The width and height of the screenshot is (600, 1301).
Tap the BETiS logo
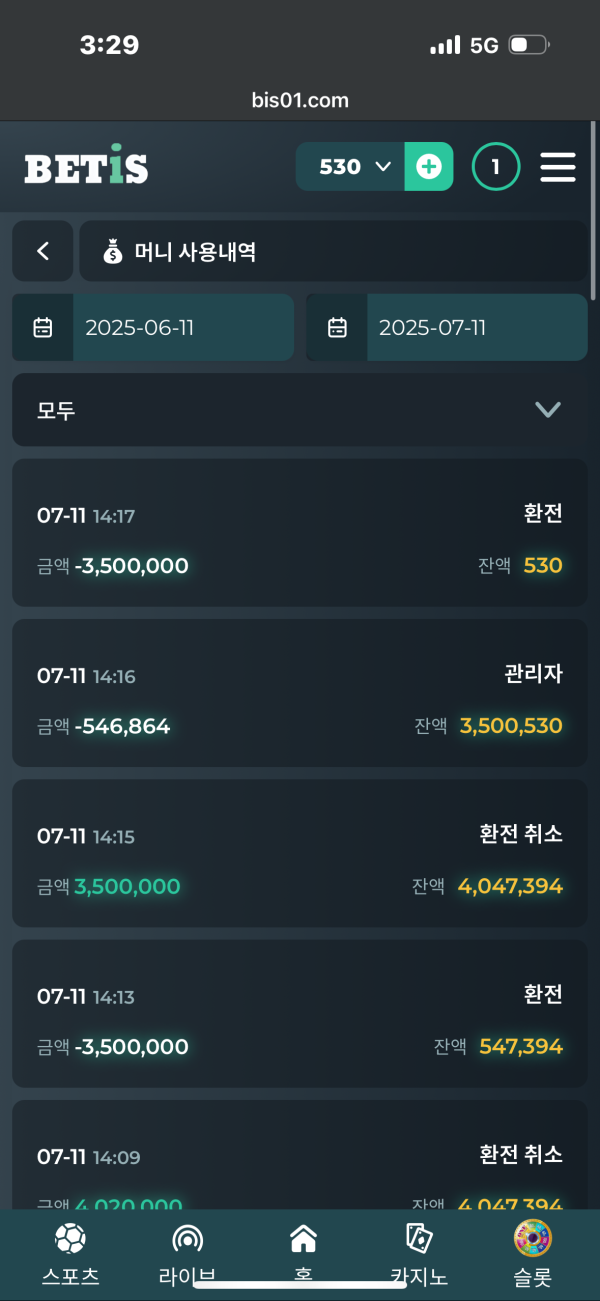click(86, 168)
